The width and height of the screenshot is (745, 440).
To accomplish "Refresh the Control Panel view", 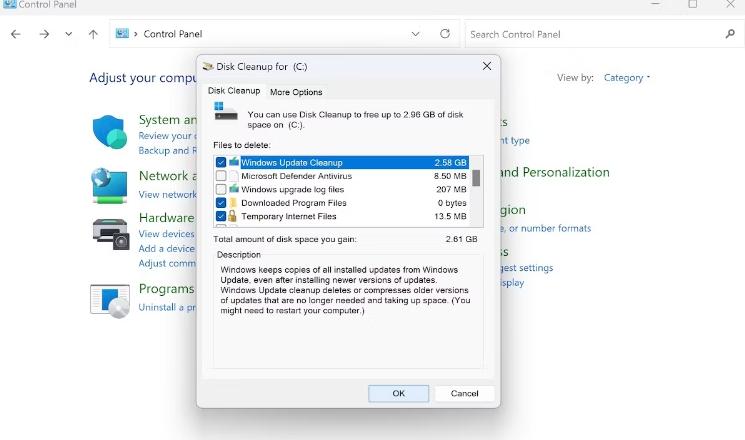I will tap(445, 34).
